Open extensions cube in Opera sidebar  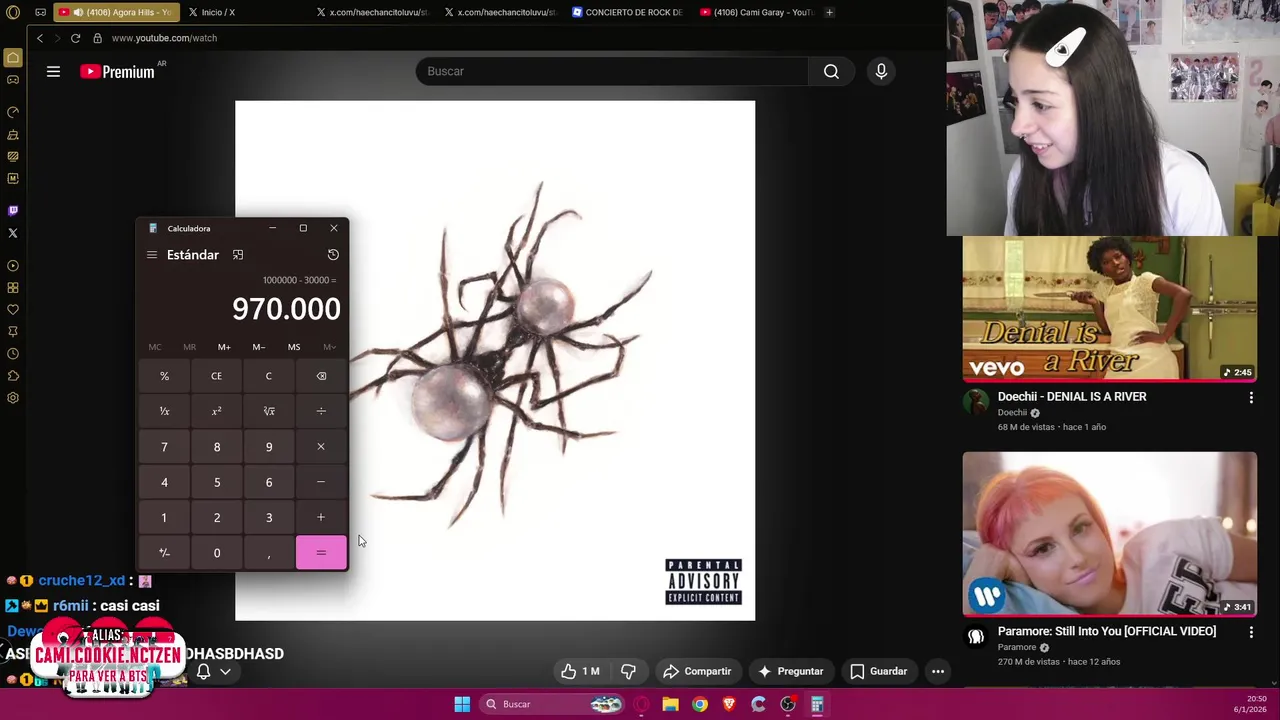13,376
